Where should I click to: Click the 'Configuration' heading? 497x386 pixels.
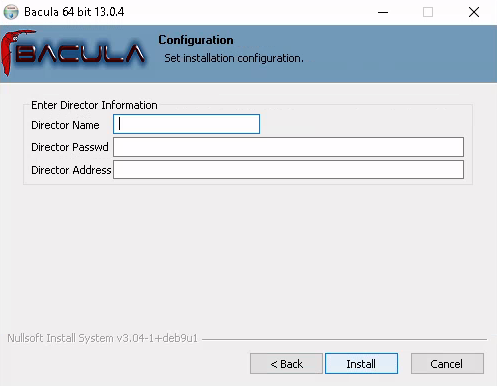[x=196, y=40]
